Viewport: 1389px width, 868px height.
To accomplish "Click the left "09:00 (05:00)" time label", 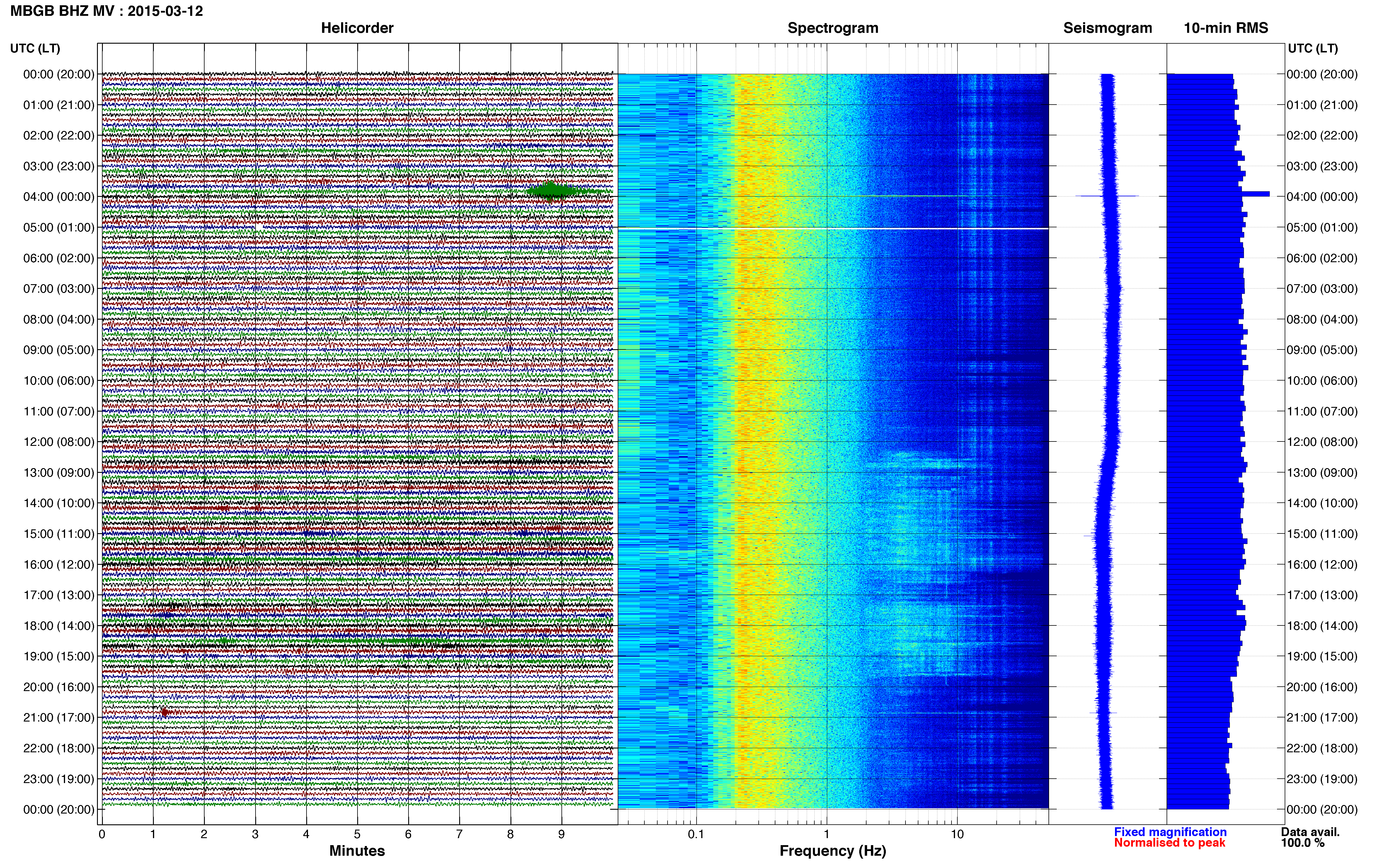I will click(x=59, y=350).
